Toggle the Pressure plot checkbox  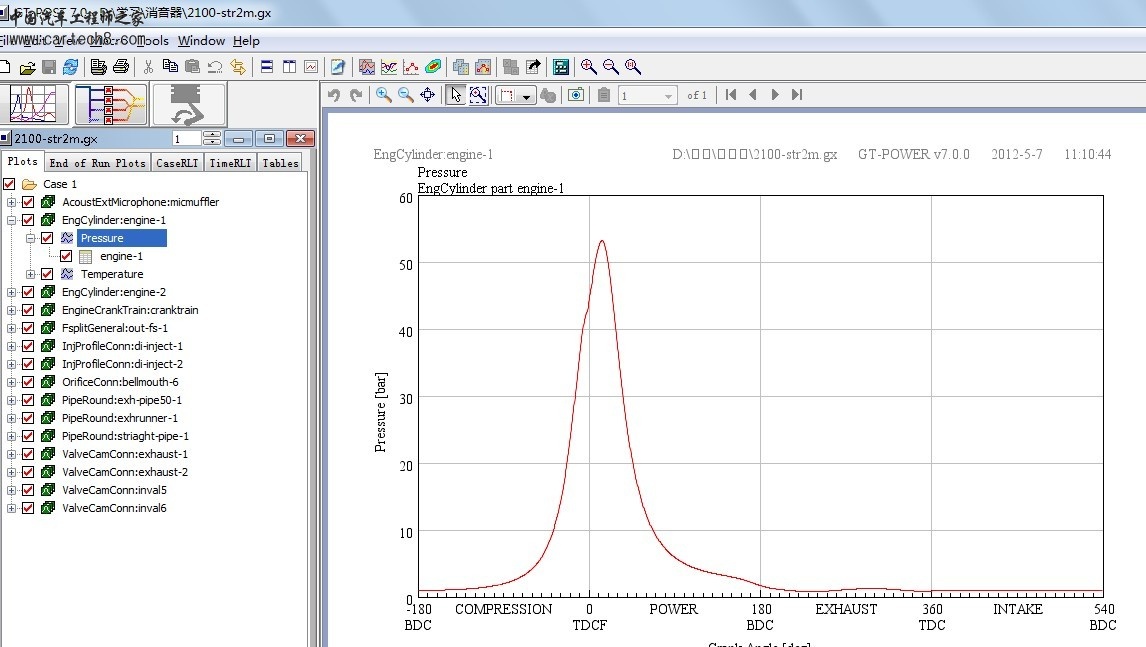[48, 238]
